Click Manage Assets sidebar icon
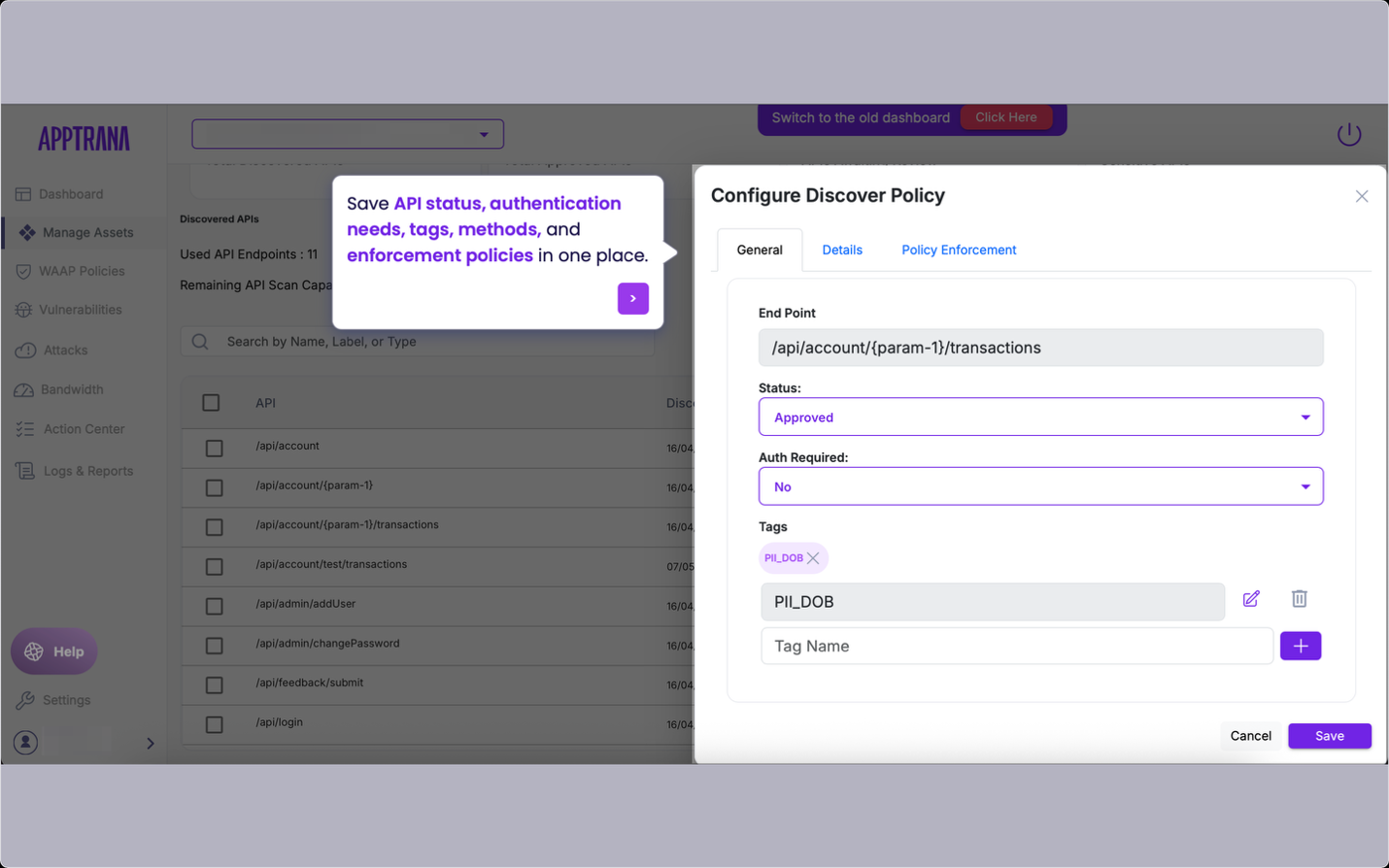1389x868 pixels. tap(27, 232)
